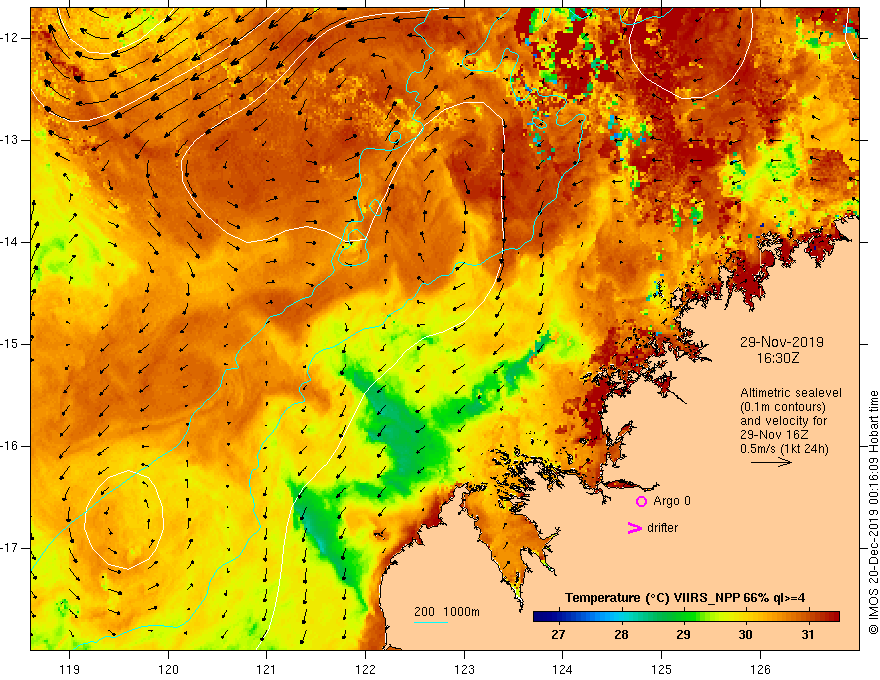The width and height of the screenshot is (880, 680).
Task: Click the vertical IMOS copyright timestamp text
Action: [873, 512]
